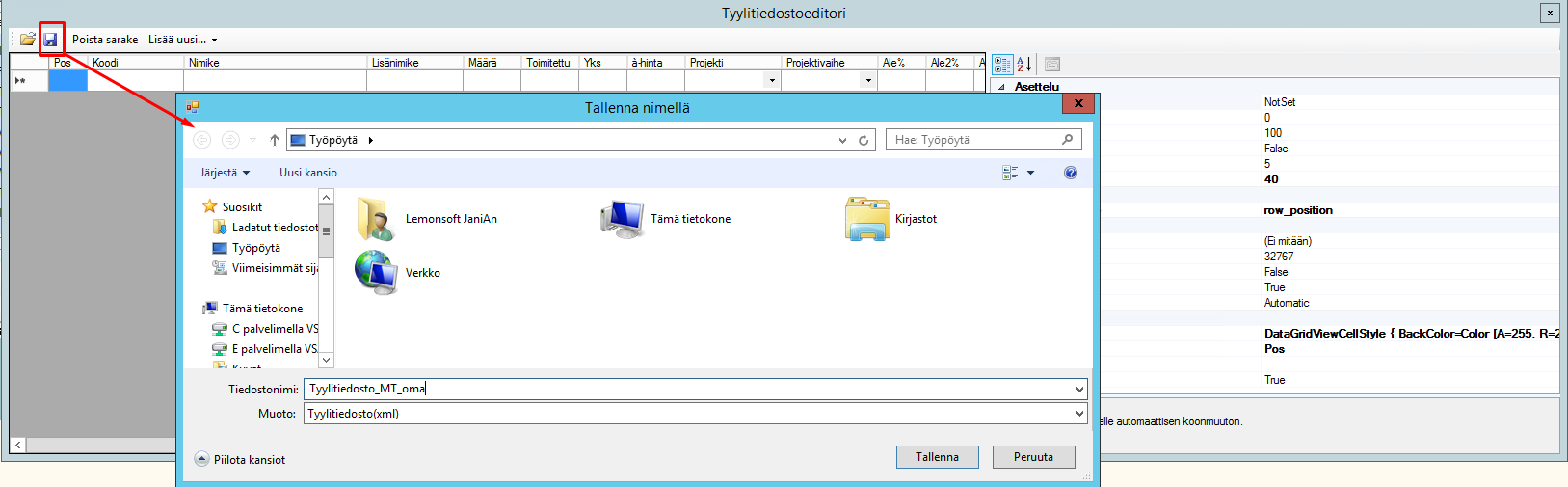The image size is (1568, 487).
Task: Open the Järjestä organize menu
Action: coord(225,173)
